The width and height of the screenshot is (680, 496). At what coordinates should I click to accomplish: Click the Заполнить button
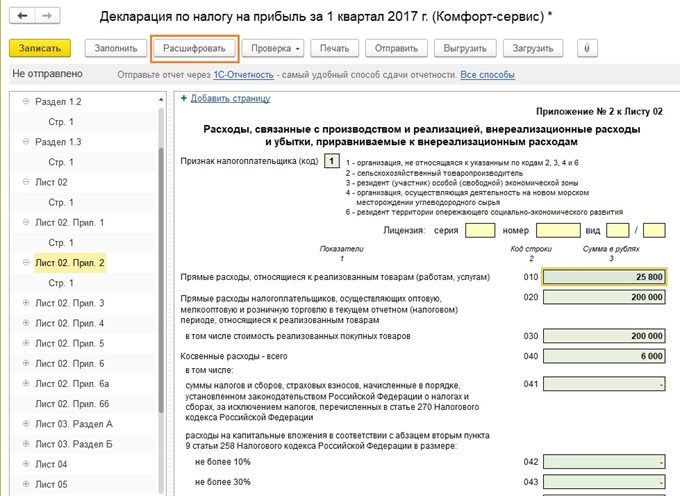click(x=116, y=48)
